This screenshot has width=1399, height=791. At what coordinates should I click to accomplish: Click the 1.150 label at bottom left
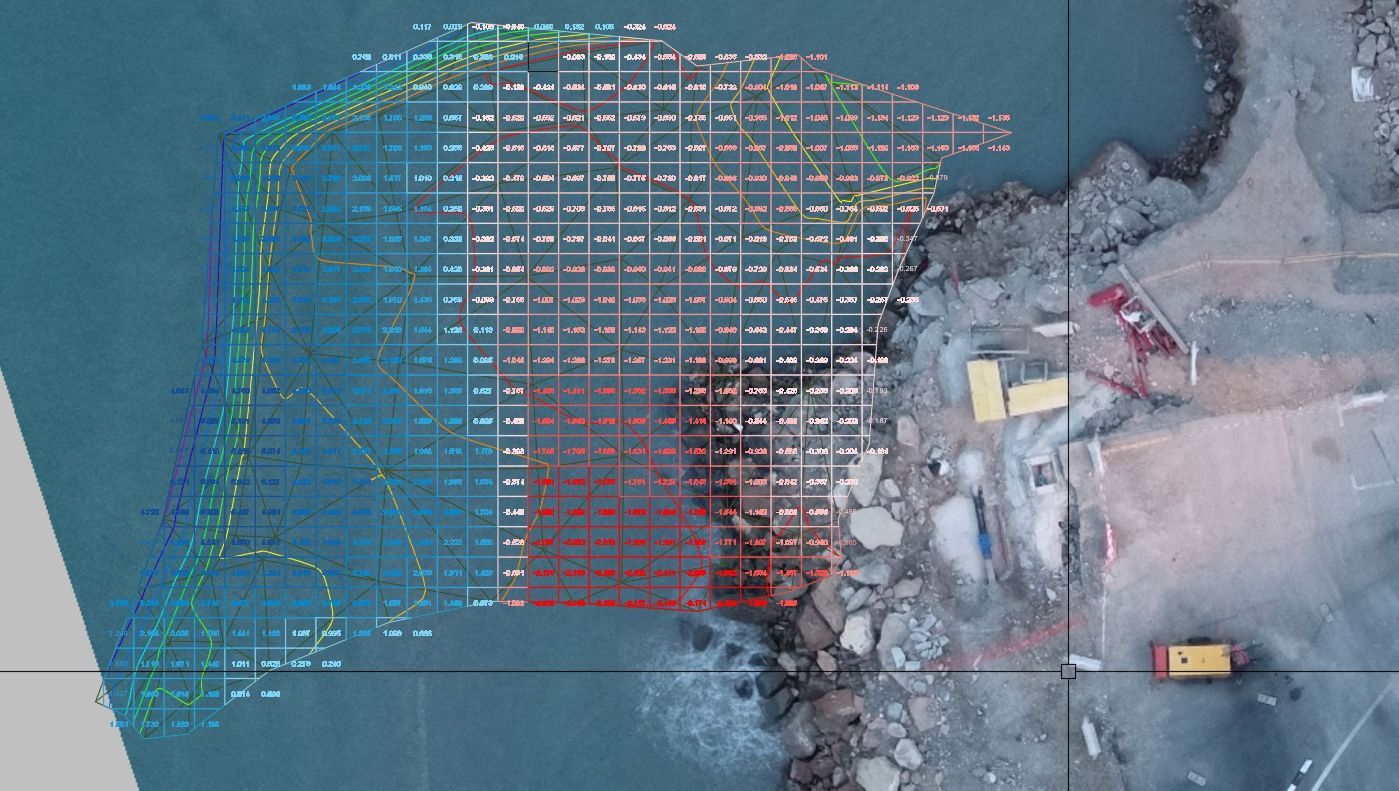coord(210,725)
